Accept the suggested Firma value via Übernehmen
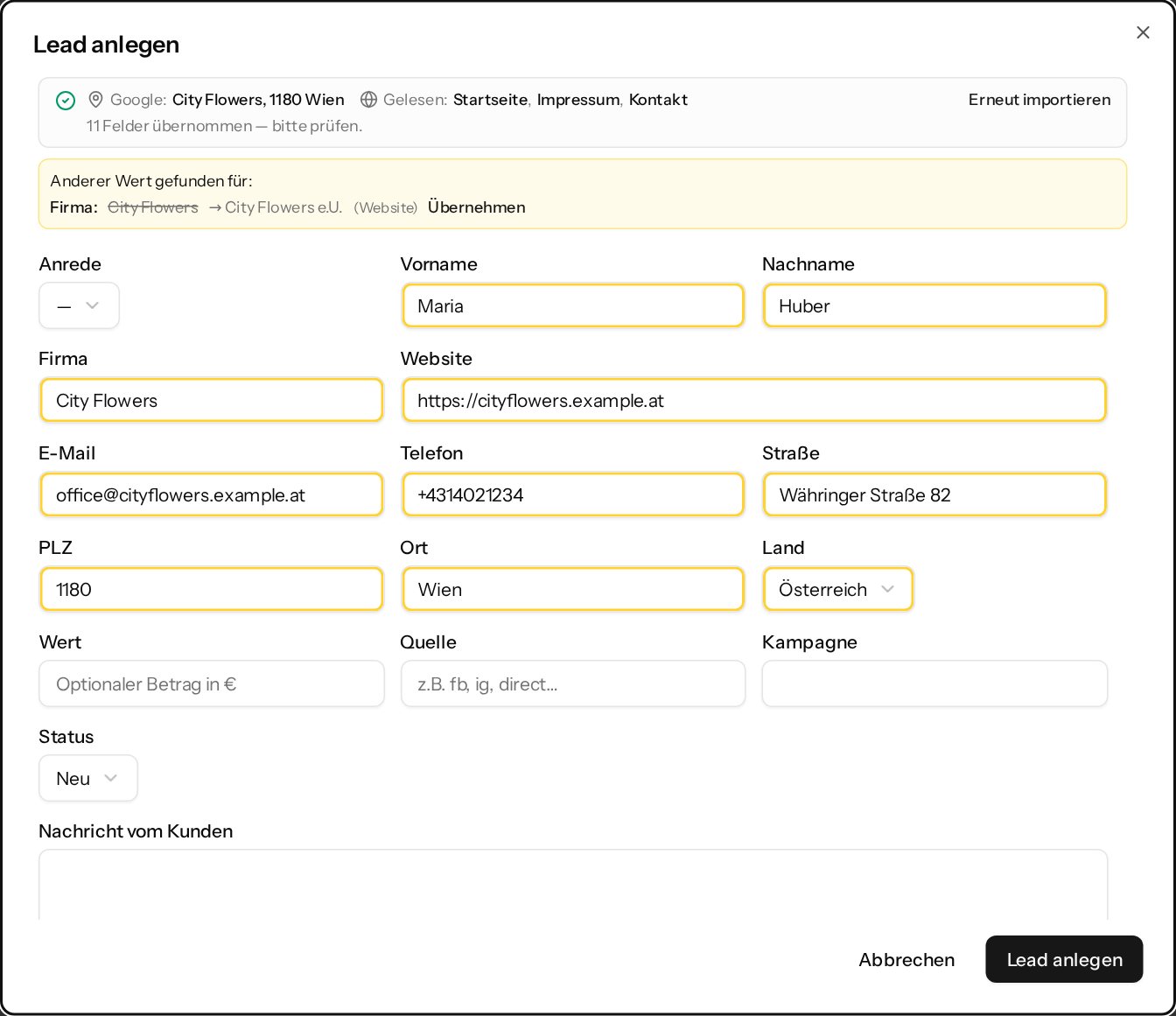The width and height of the screenshot is (1176, 1016). pyautogui.click(x=477, y=207)
